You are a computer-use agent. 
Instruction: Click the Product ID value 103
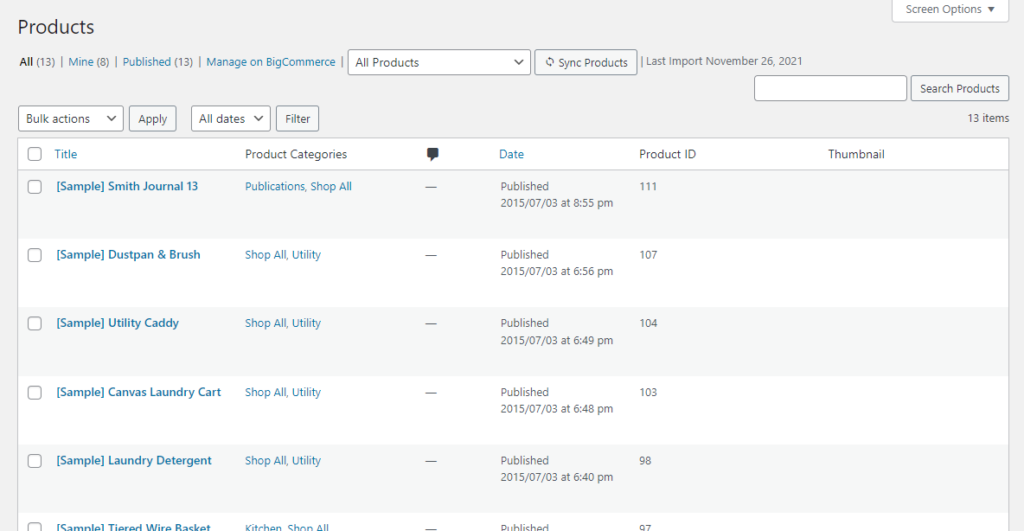(x=648, y=392)
